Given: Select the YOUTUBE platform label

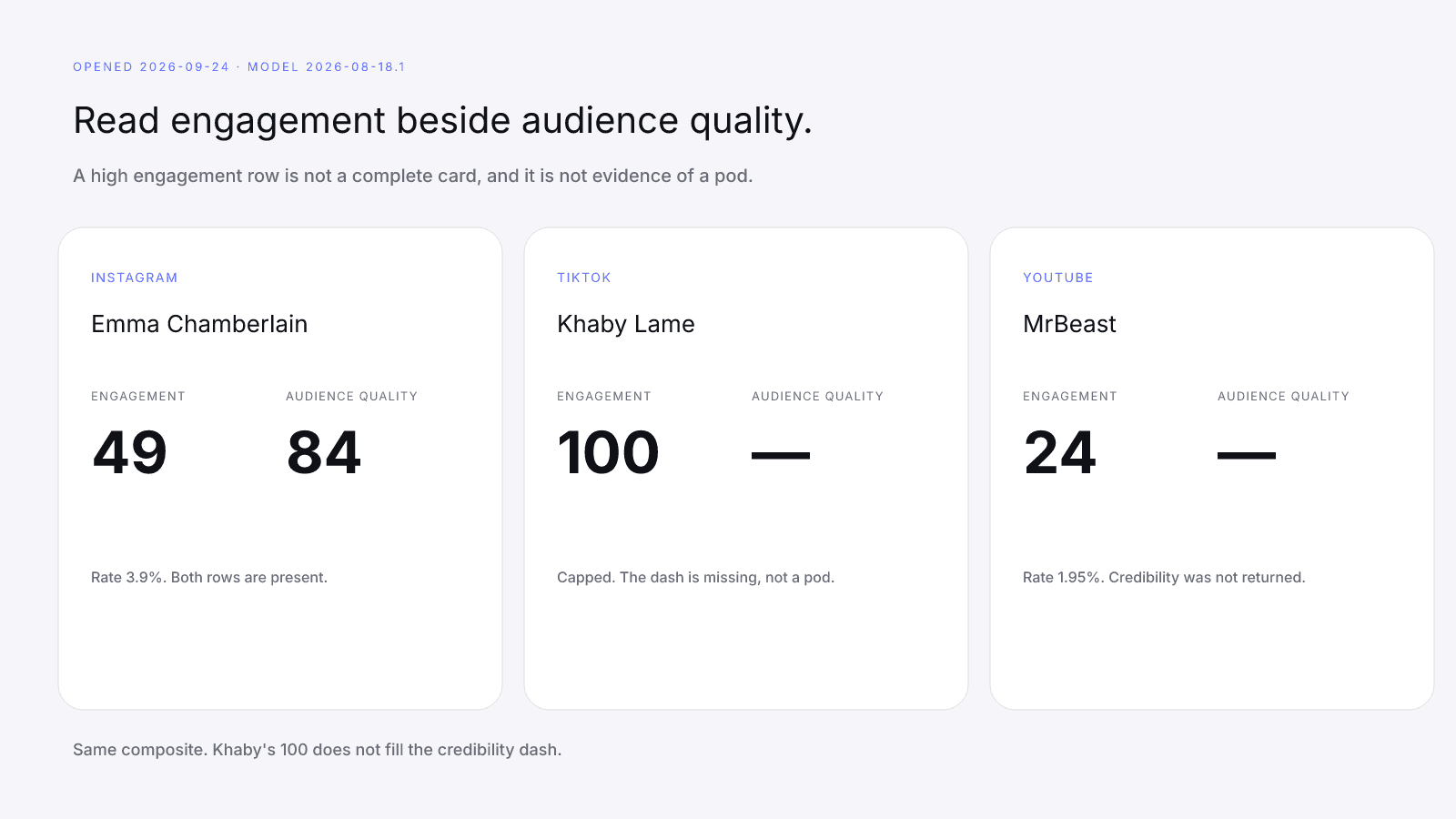Looking at the screenshot, I should 1058,278.
